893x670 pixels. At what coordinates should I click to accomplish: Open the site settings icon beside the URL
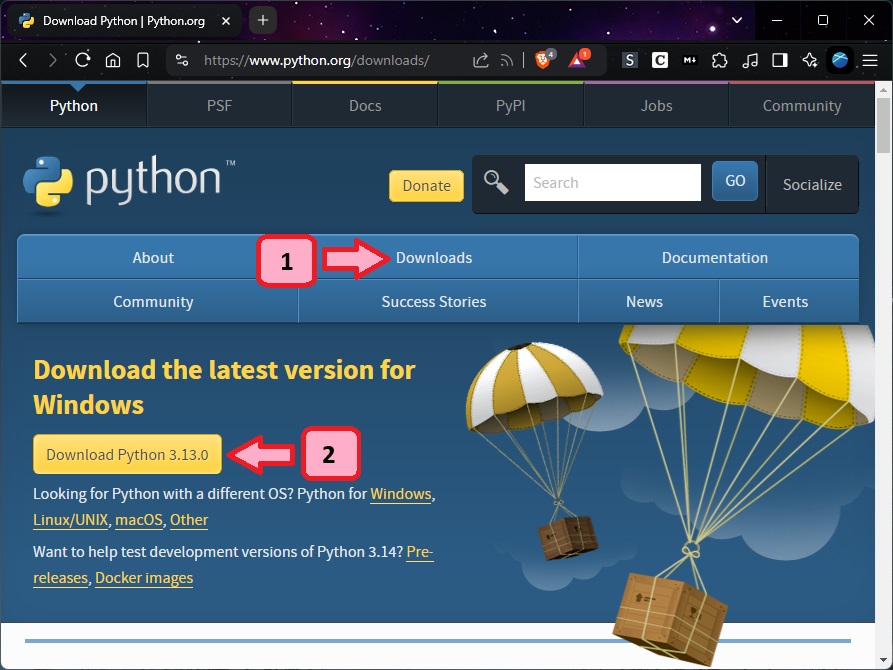click(x=181, y=60)
